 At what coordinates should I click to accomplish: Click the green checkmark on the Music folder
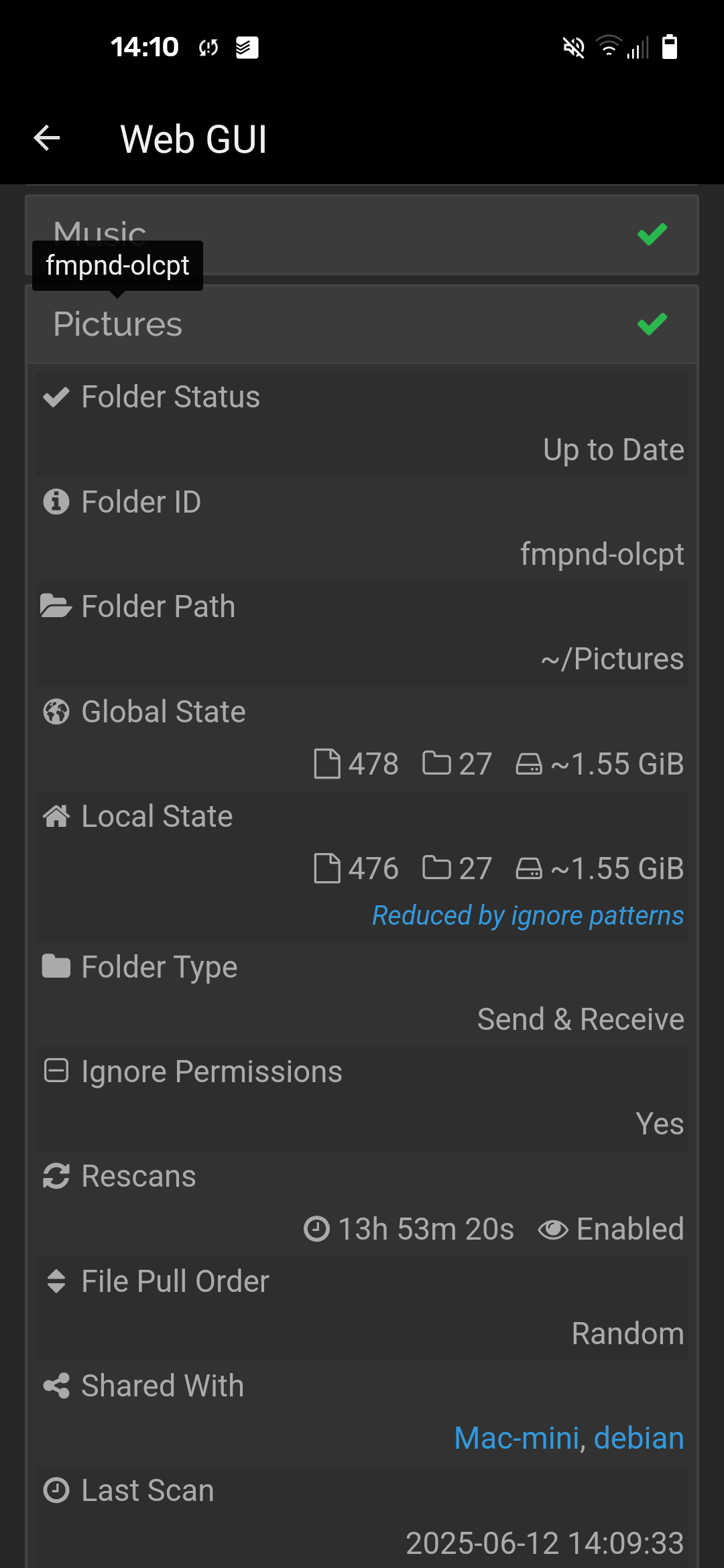point(651,234)
